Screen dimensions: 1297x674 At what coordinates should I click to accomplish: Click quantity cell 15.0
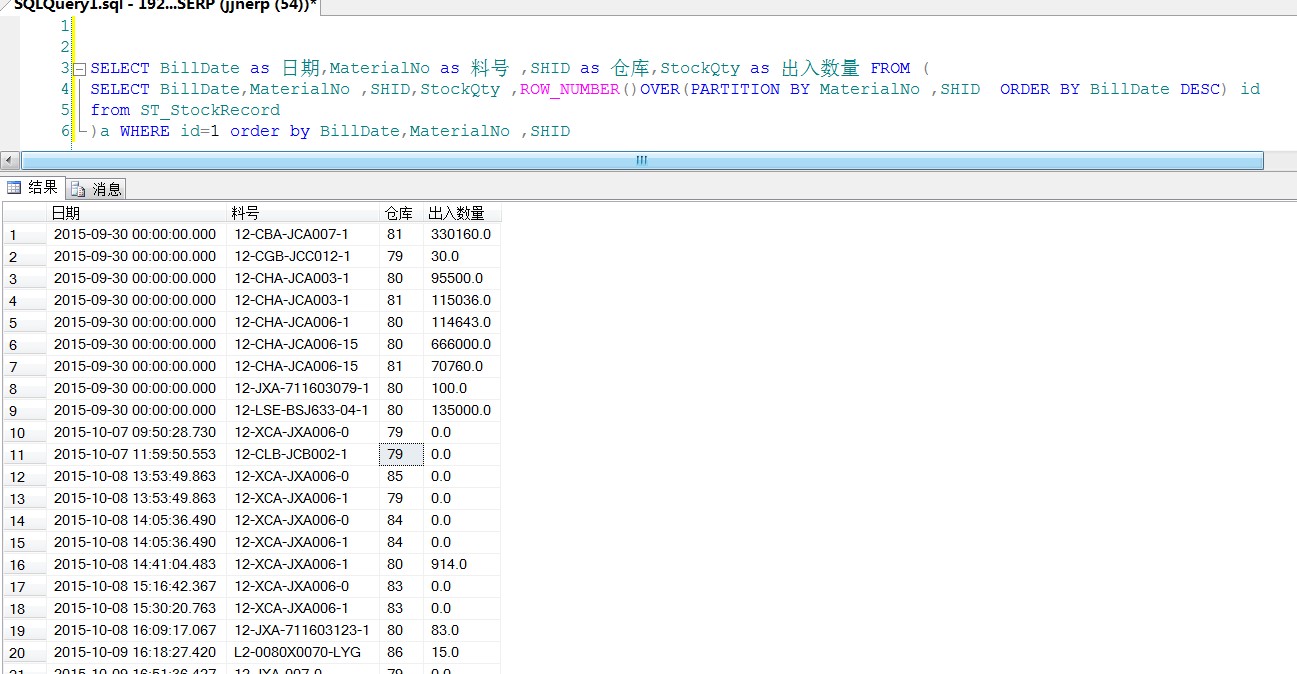(462, 652)
